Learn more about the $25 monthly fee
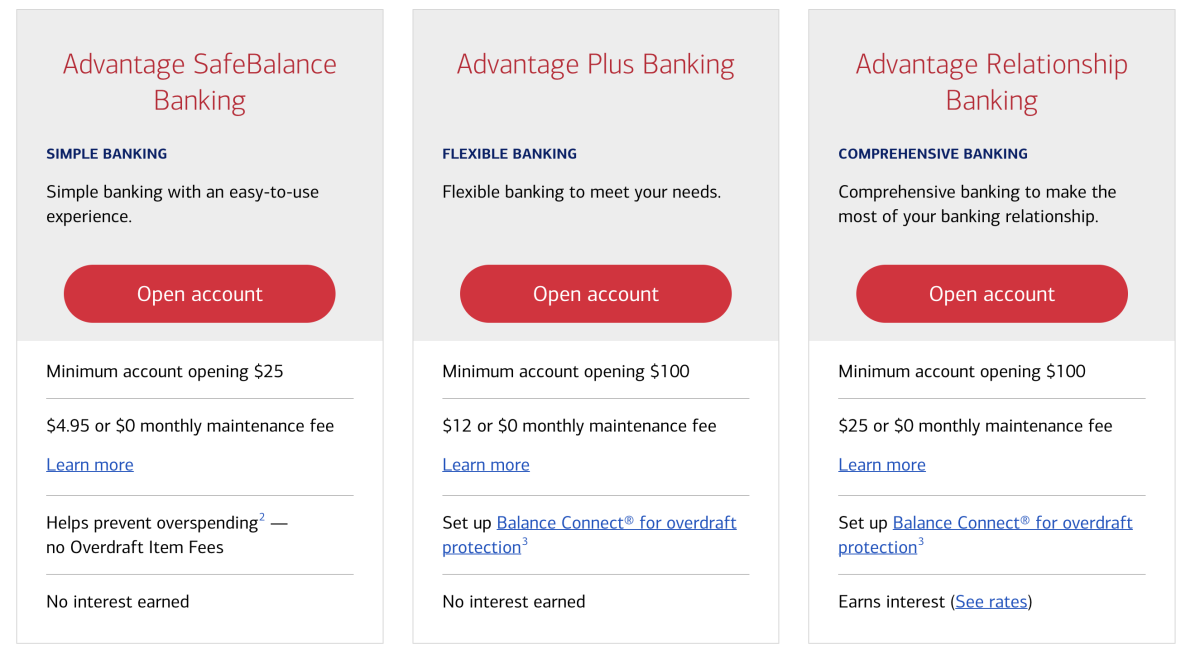 882,465
